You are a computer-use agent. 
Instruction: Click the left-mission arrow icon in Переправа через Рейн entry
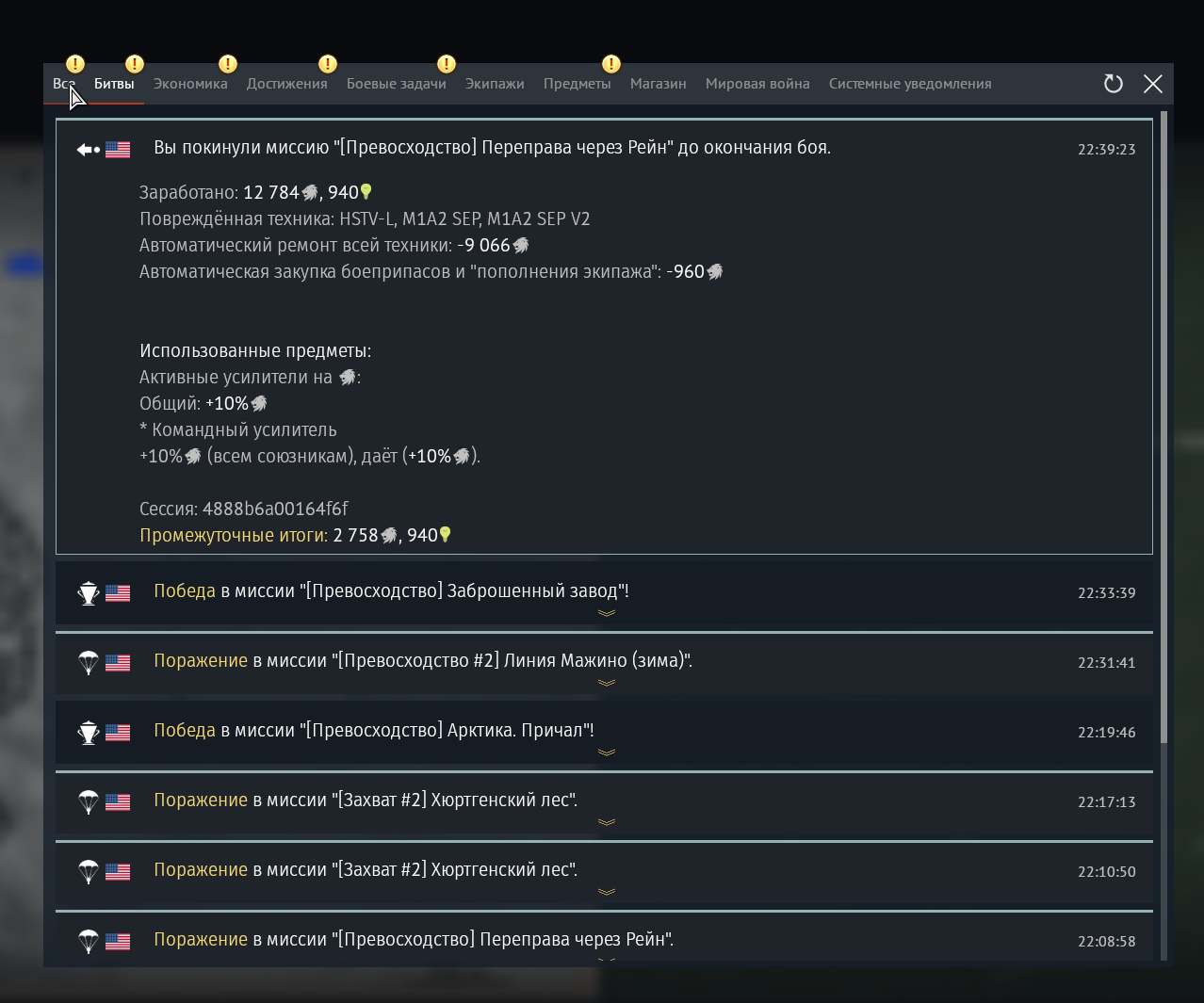89,149
